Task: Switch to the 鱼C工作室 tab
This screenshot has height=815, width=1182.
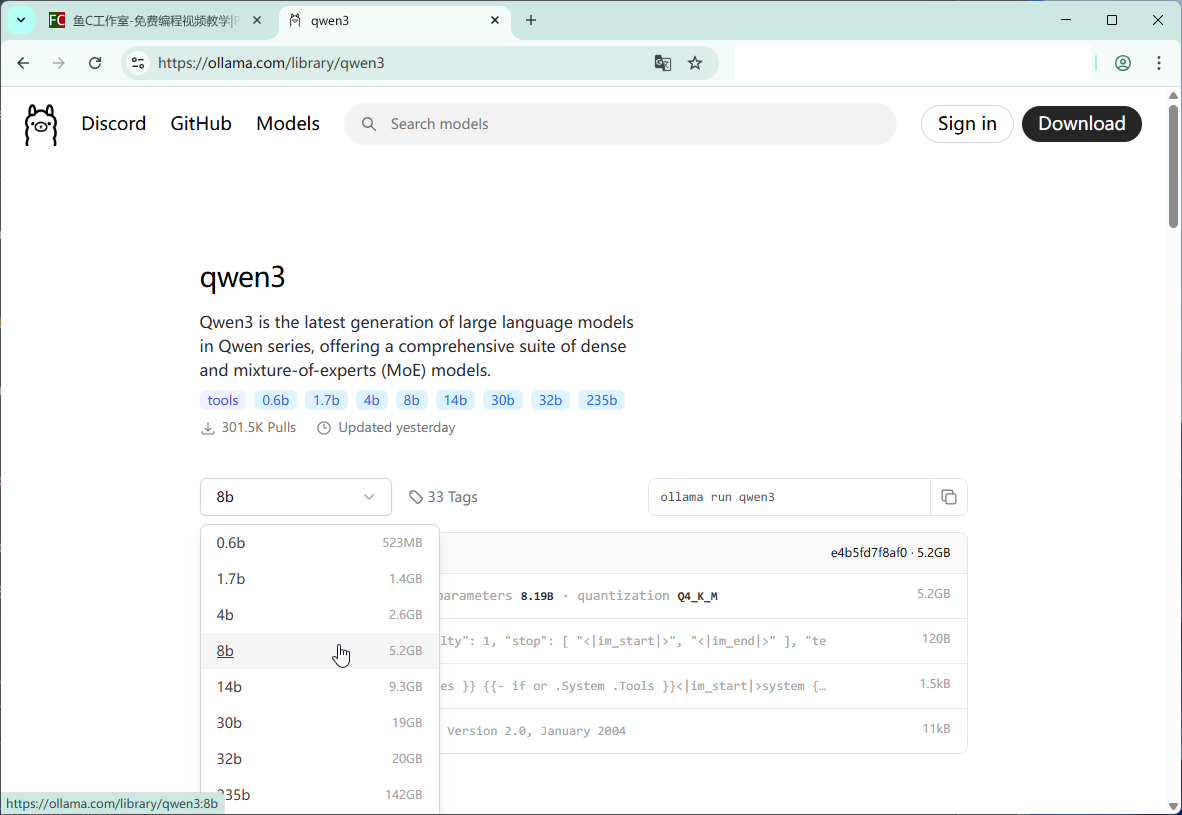Action: pos(155,20)
